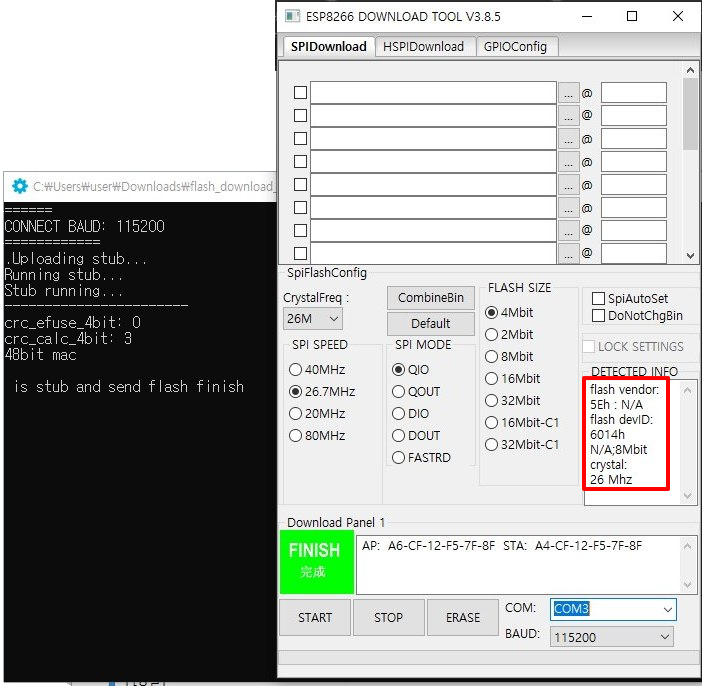Select the SPIDownload tab
This screenshot has height=686, width=702.
tap(328, 47)
